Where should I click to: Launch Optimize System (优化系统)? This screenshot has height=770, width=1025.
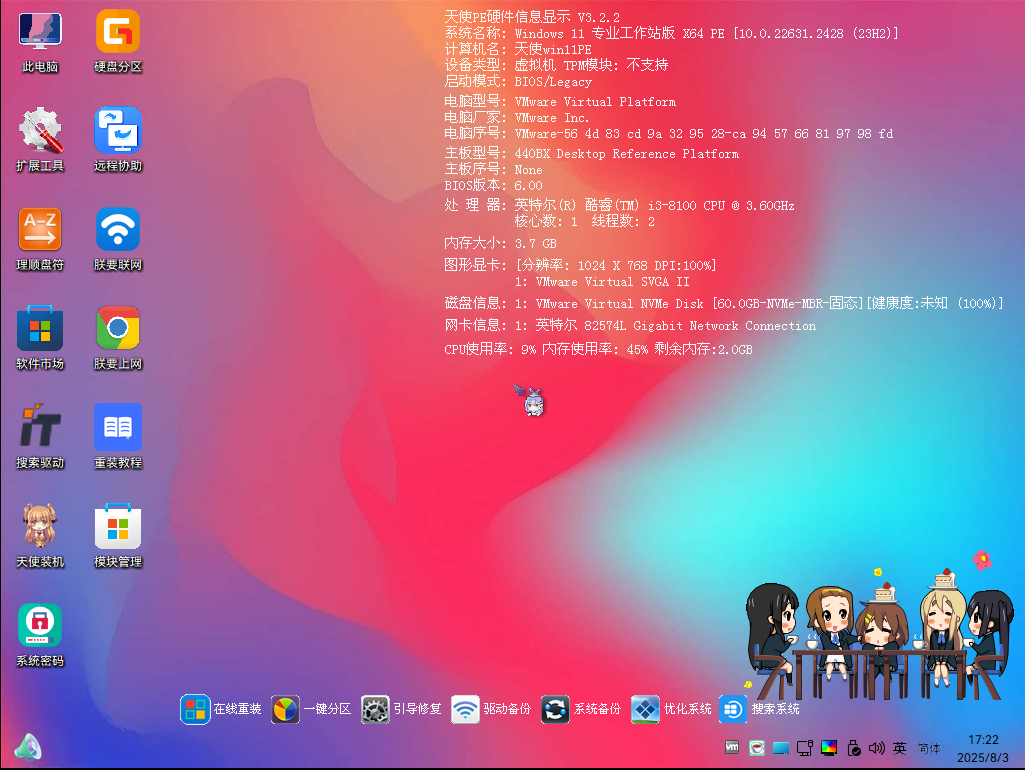click(645, 709)
